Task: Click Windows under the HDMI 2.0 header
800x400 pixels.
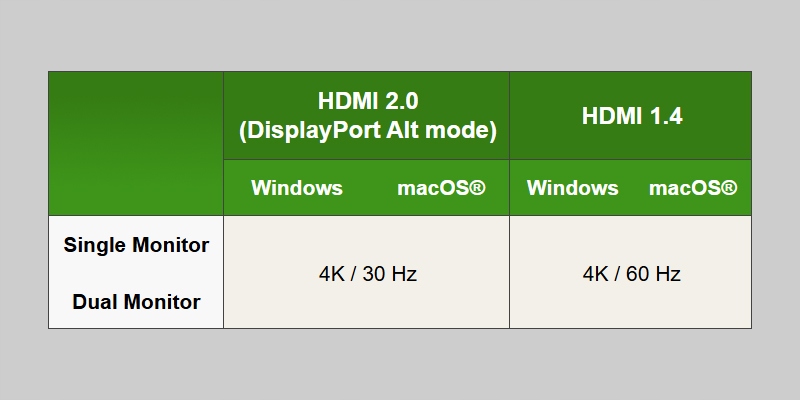Action: click(296, 188)
